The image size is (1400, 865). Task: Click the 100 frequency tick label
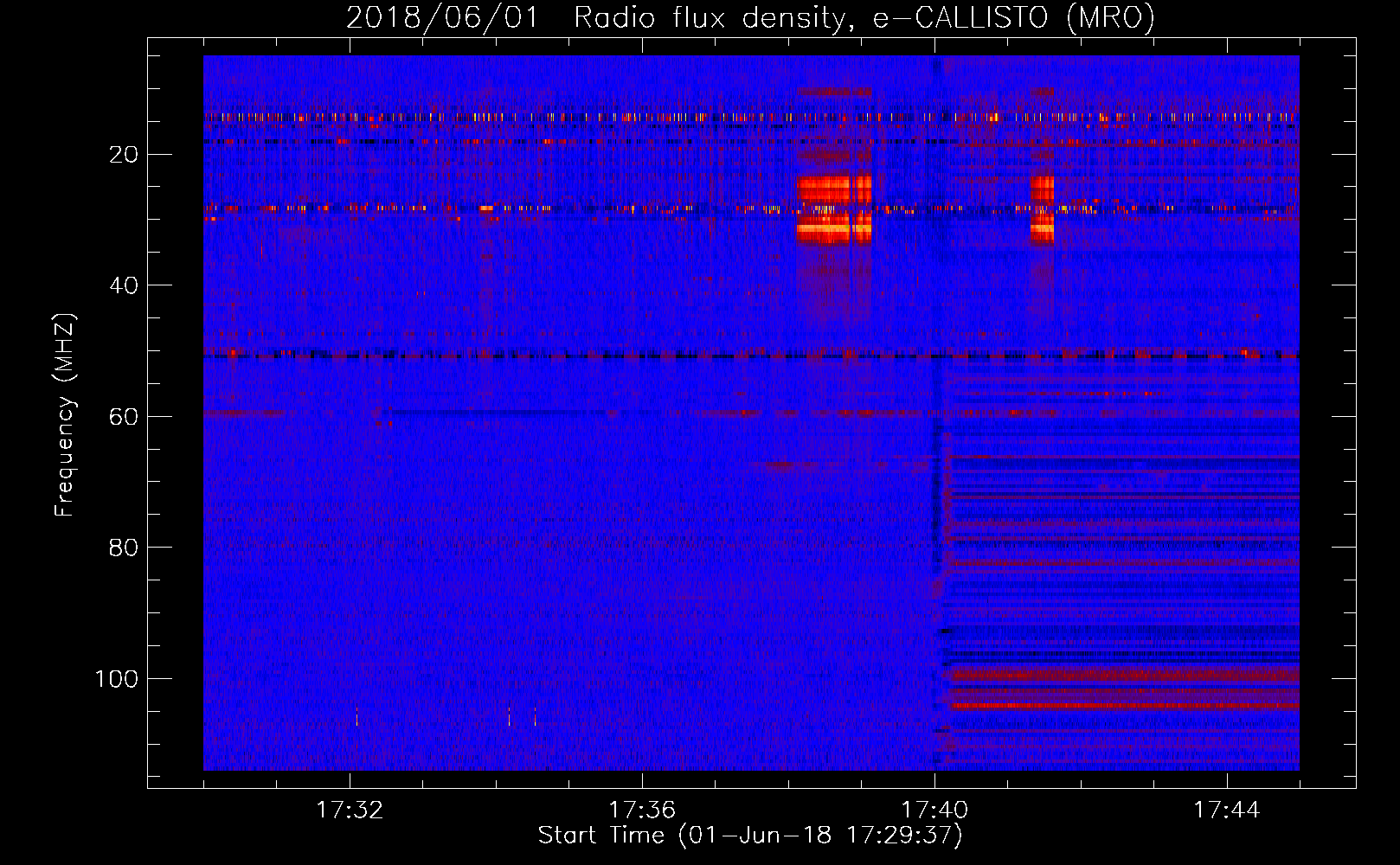point(116,679)
